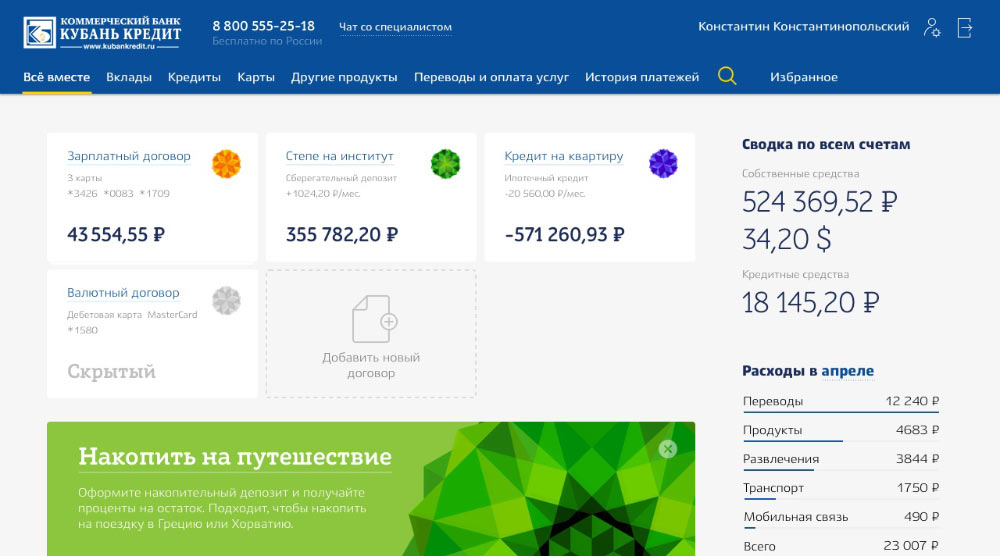The height and width of the screenshot is (556, 1000).
Task: Click the green gem on Степе на институт
Action: (445, 163)
